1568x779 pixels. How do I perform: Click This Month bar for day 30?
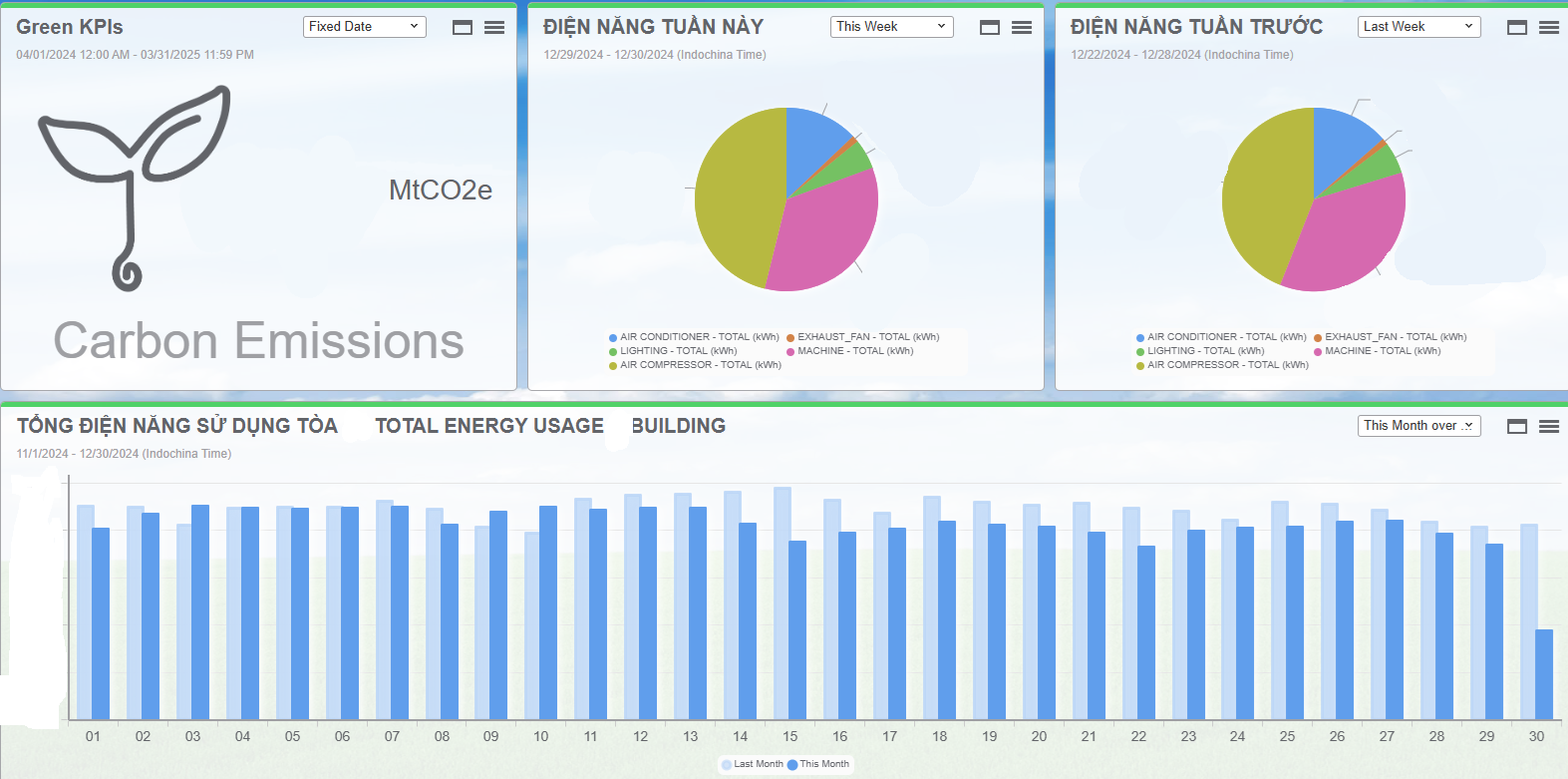(x=1544, y=673)
